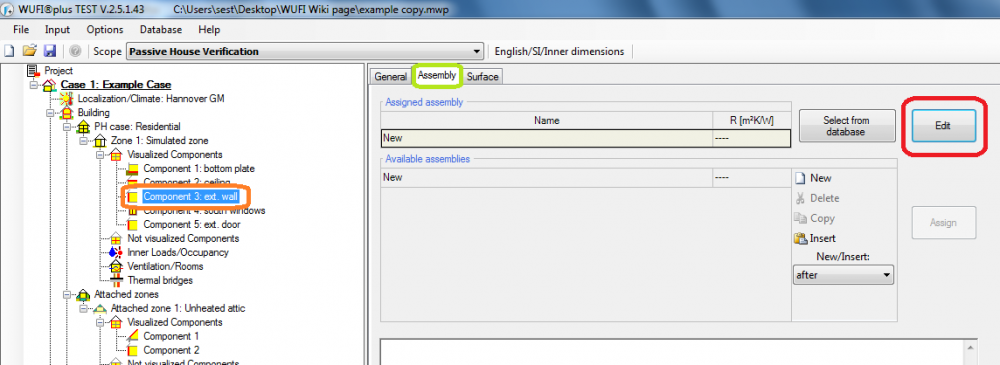Switch to the Surface tab
This screenshot has height=365, width=1000.
[x=482, y=77]
